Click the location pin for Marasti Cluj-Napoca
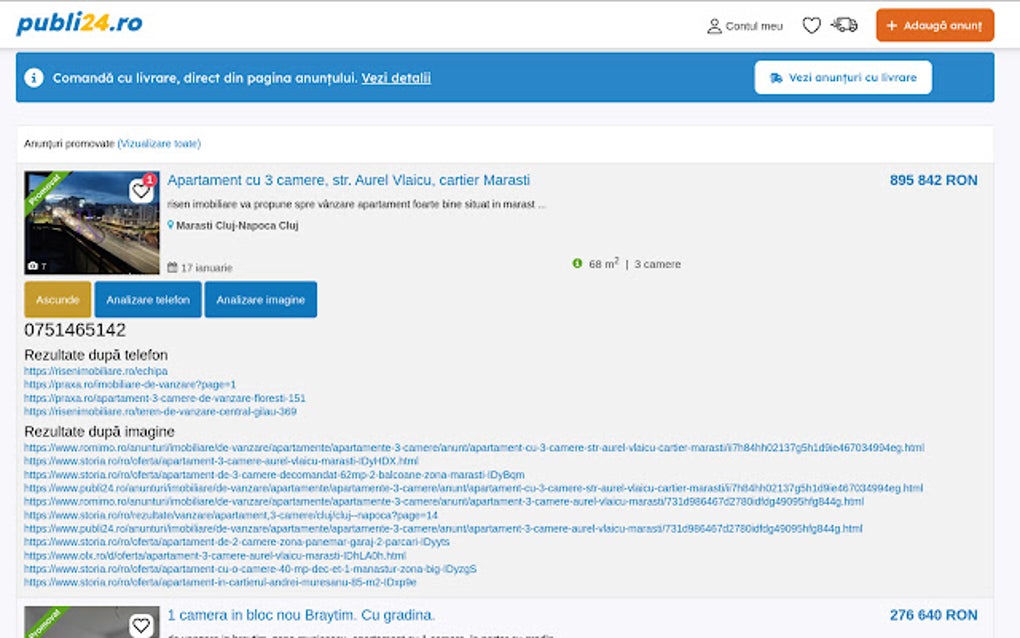The height and width of the screenshot is (638, 1020). coord(170,224)
